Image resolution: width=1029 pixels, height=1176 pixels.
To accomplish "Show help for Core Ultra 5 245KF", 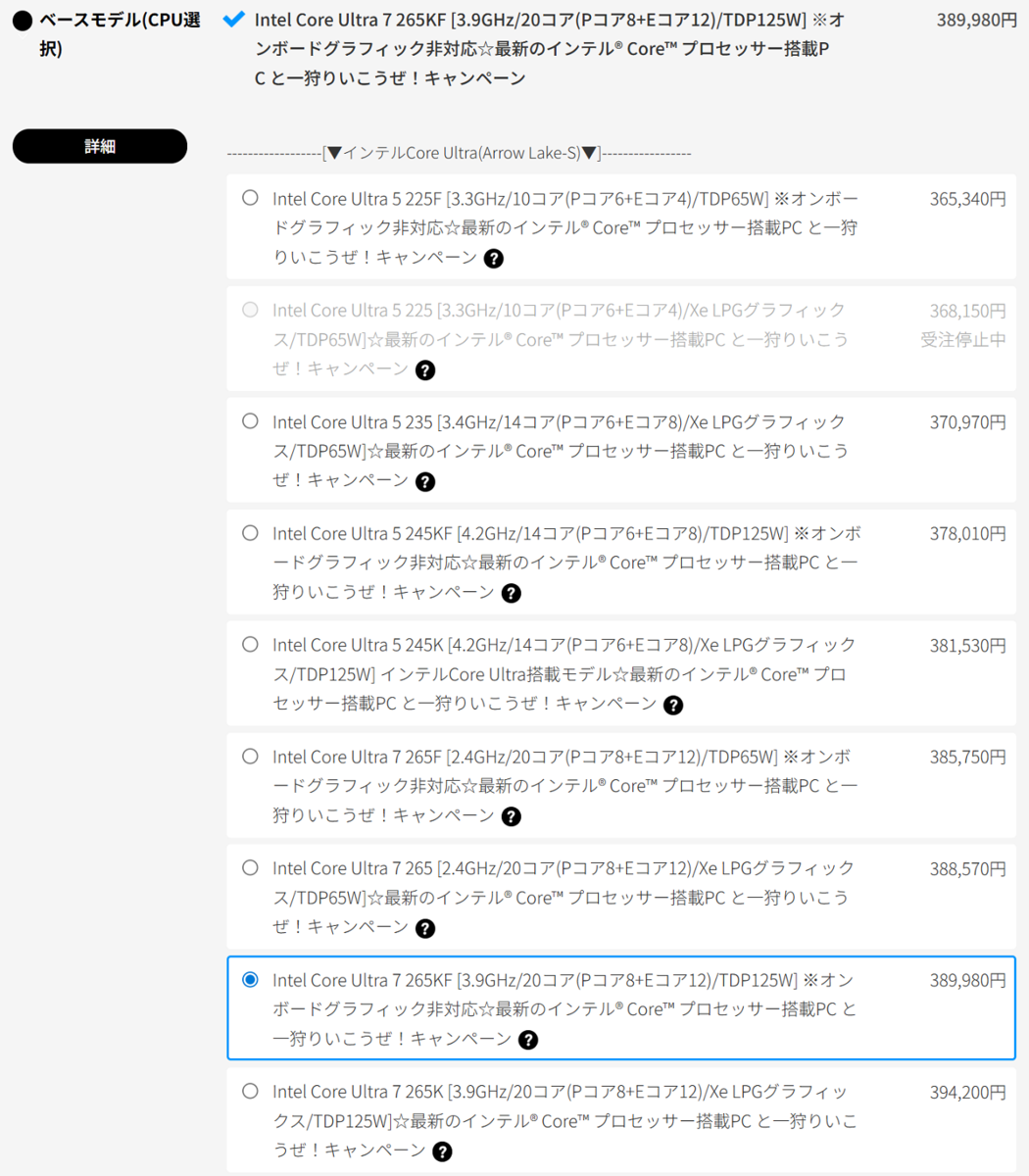I will click(x=511, y=594).
